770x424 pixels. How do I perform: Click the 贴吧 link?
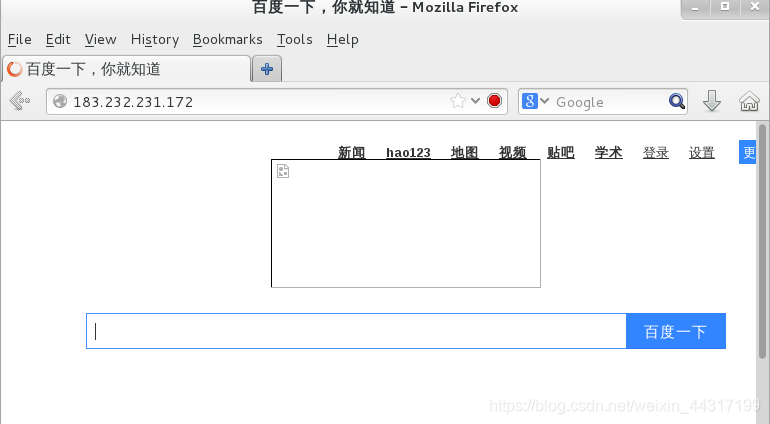pyautogui.click(x=561, y=152)
